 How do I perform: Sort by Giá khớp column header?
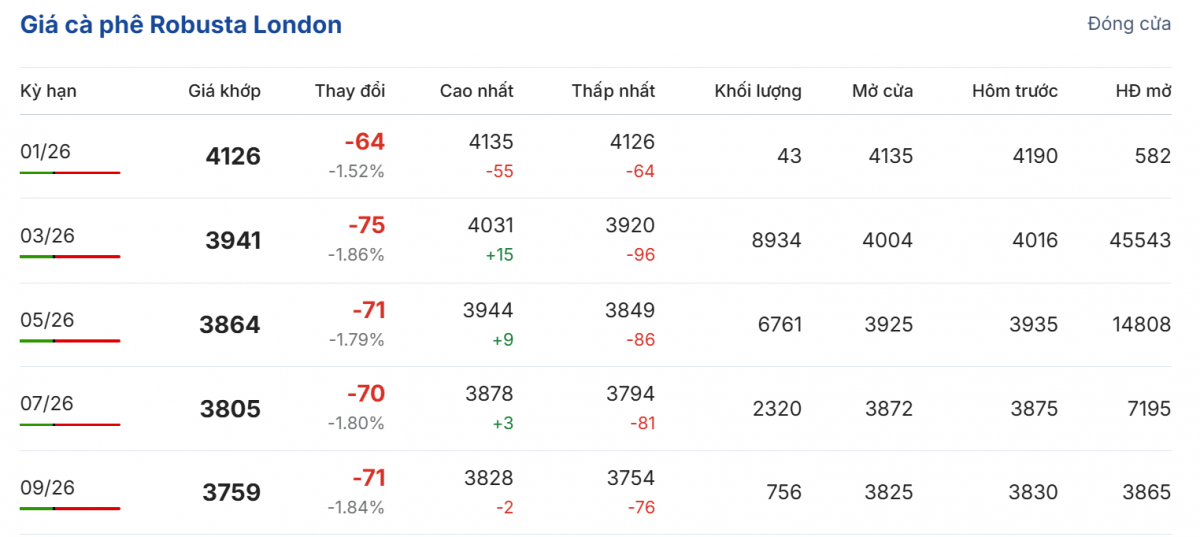[x=224, y=91]
